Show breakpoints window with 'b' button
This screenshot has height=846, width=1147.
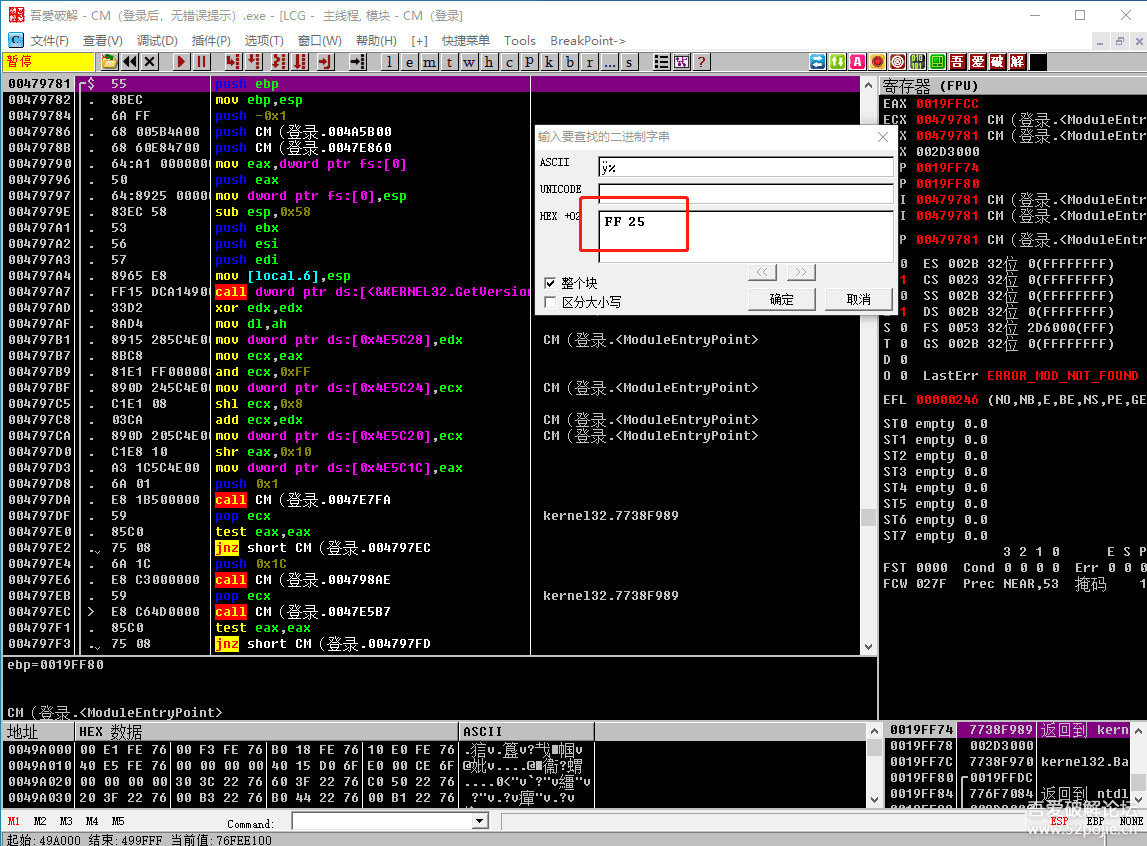click(x=569, y=62)
